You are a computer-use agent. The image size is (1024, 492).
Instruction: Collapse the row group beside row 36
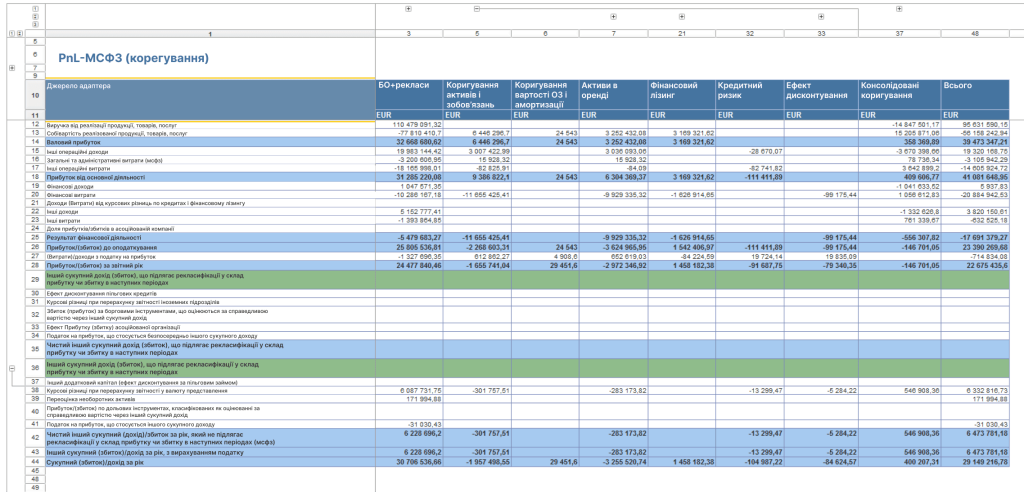coord(12,369)
